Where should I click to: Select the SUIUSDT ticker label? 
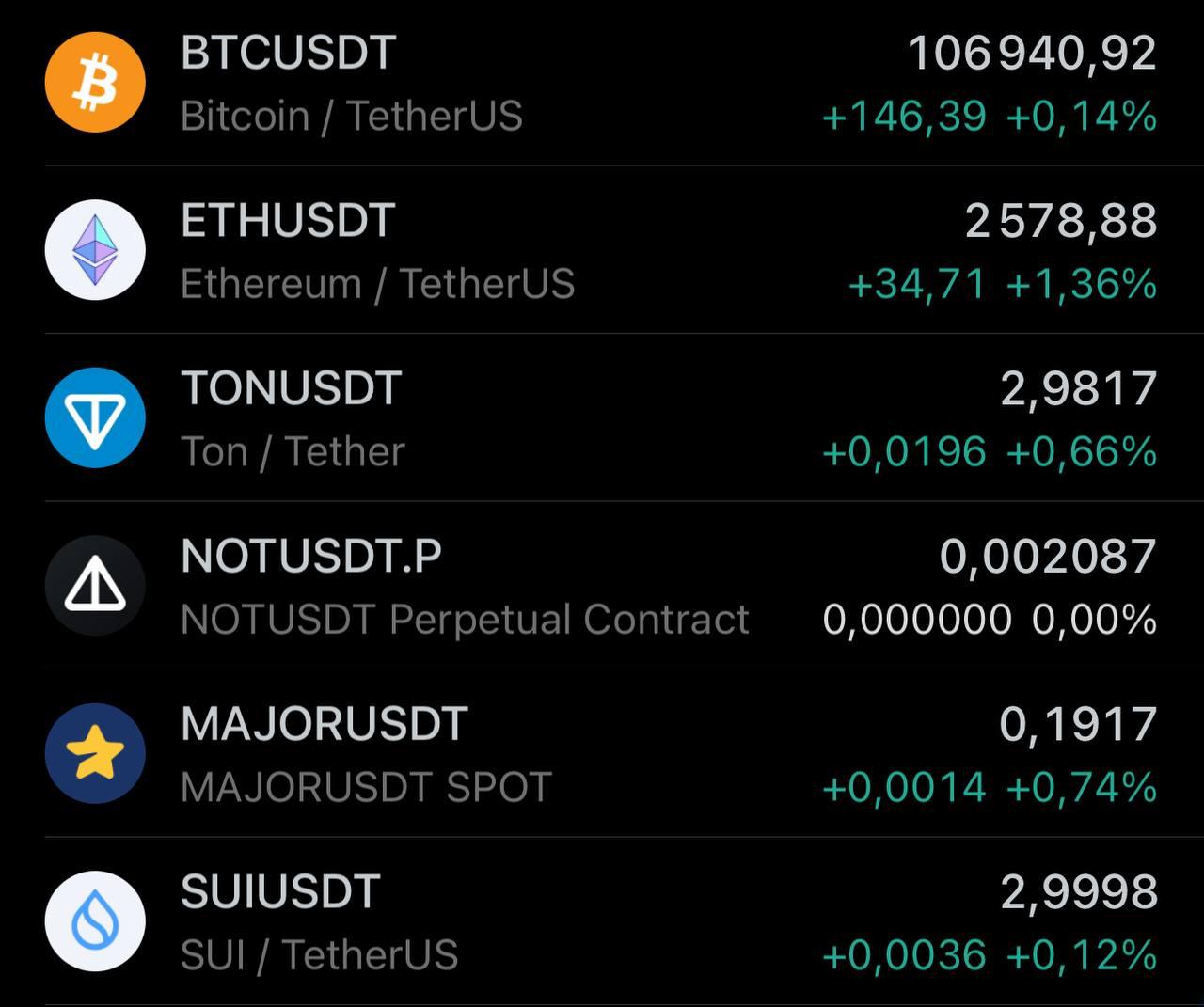pos(280,891)
